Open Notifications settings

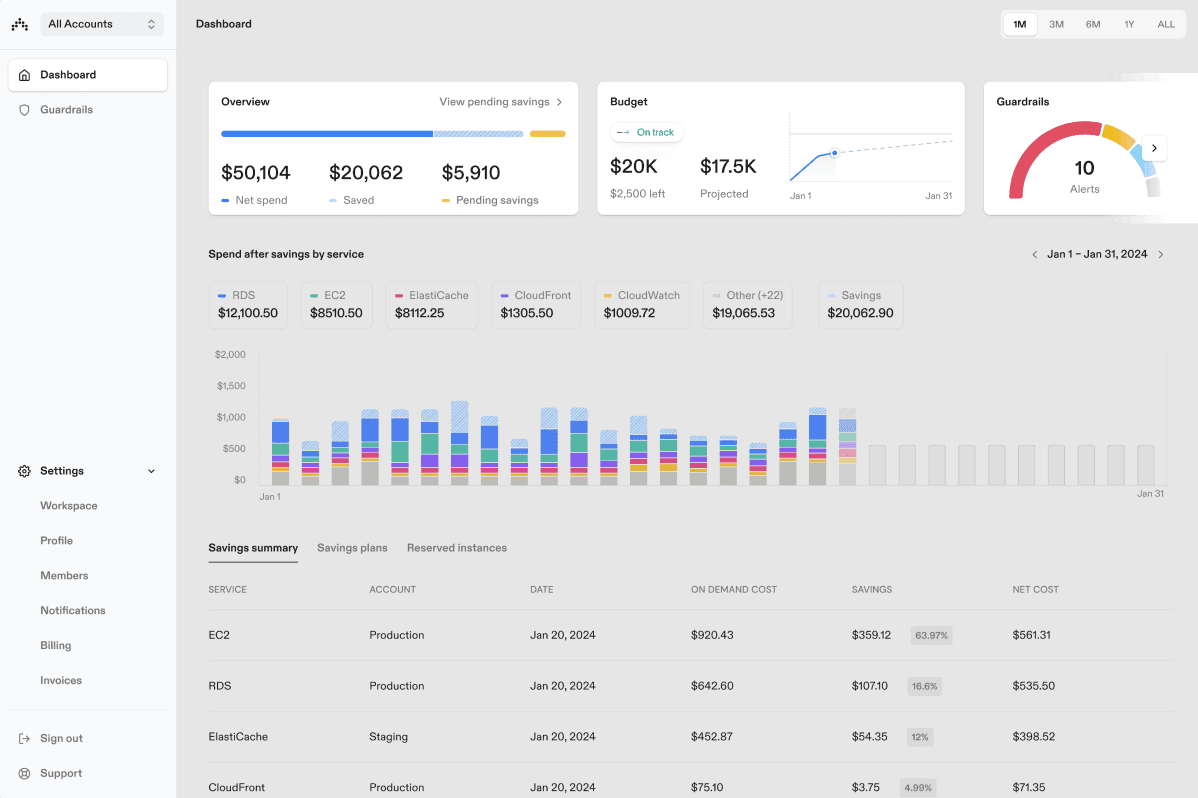coord(73,611)
